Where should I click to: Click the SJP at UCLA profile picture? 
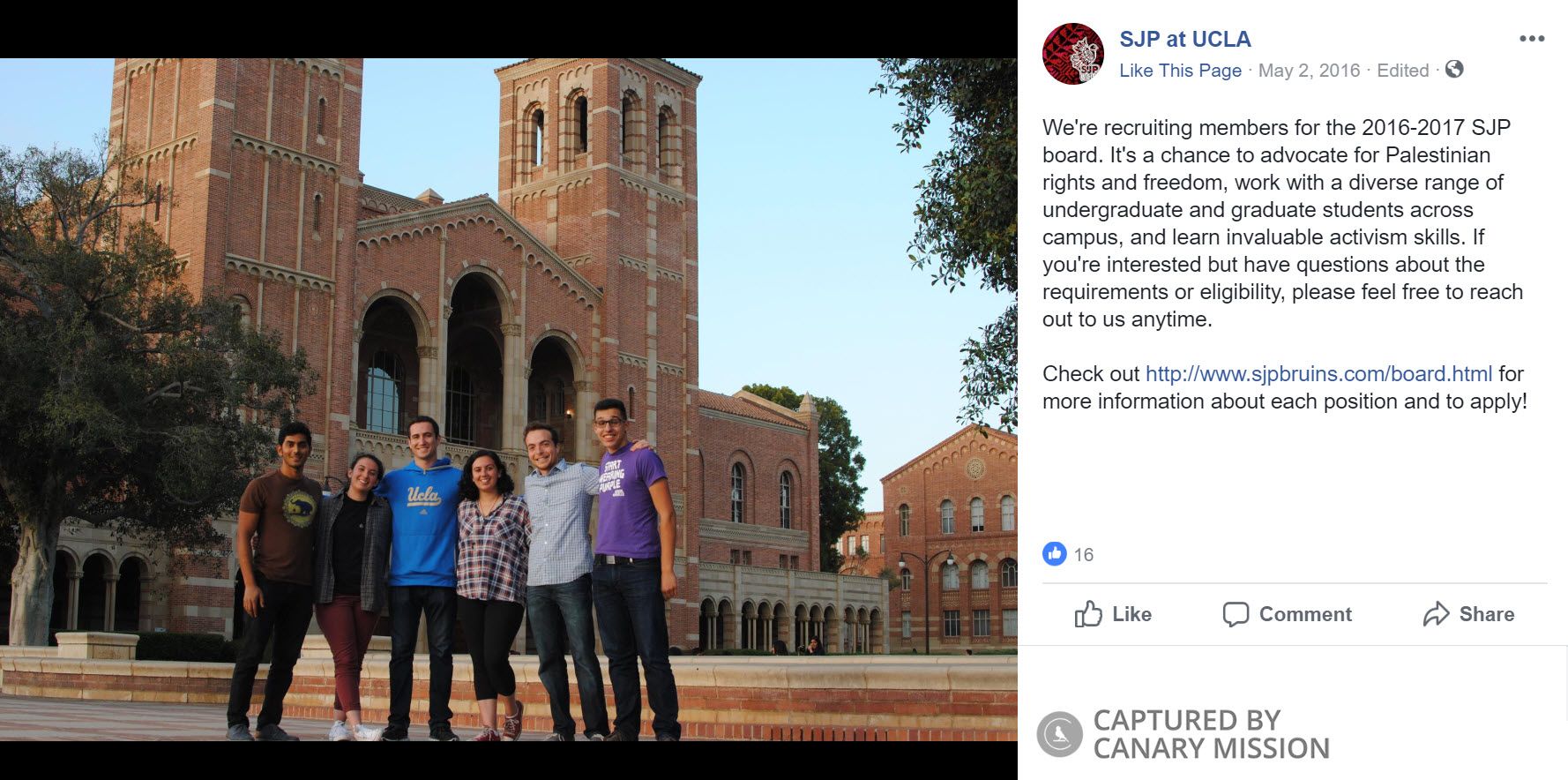pos(1072,54)
